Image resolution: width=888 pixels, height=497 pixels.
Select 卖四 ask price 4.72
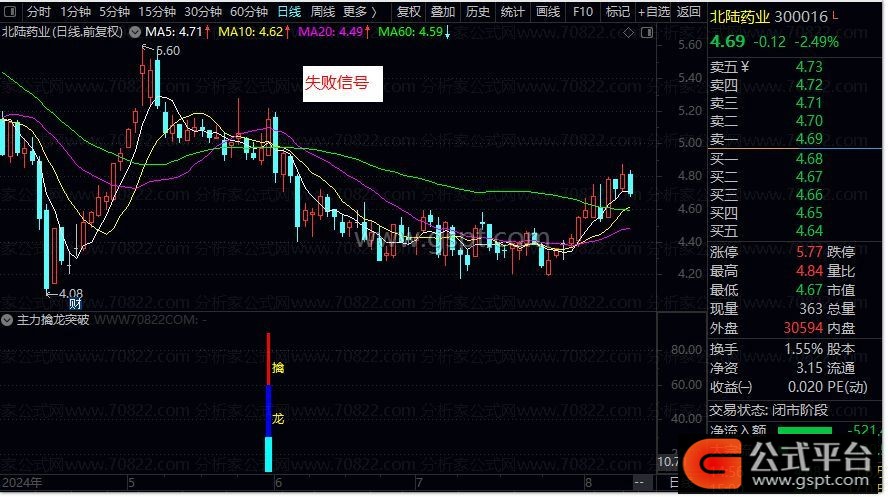(809, 85)
